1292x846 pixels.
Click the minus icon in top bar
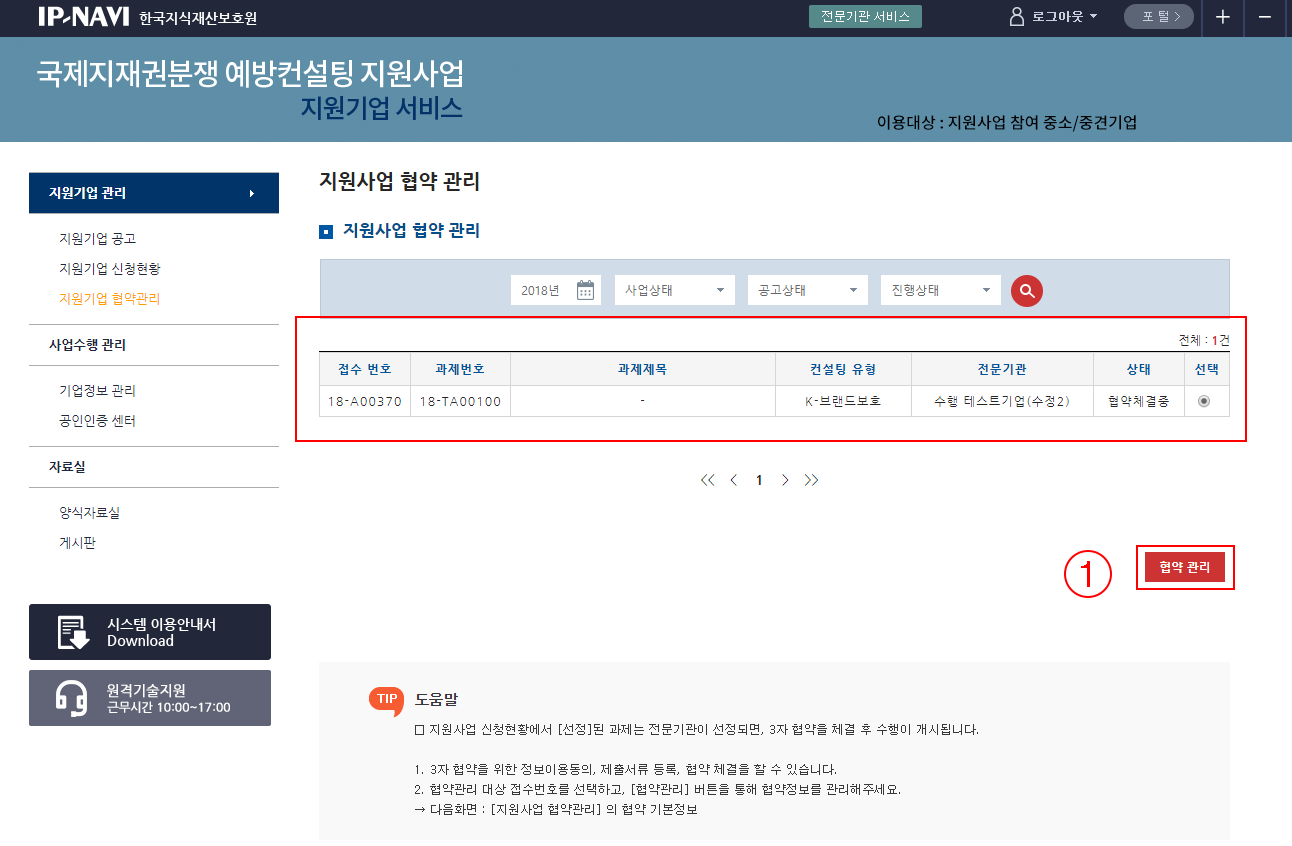click(1265, 17)
